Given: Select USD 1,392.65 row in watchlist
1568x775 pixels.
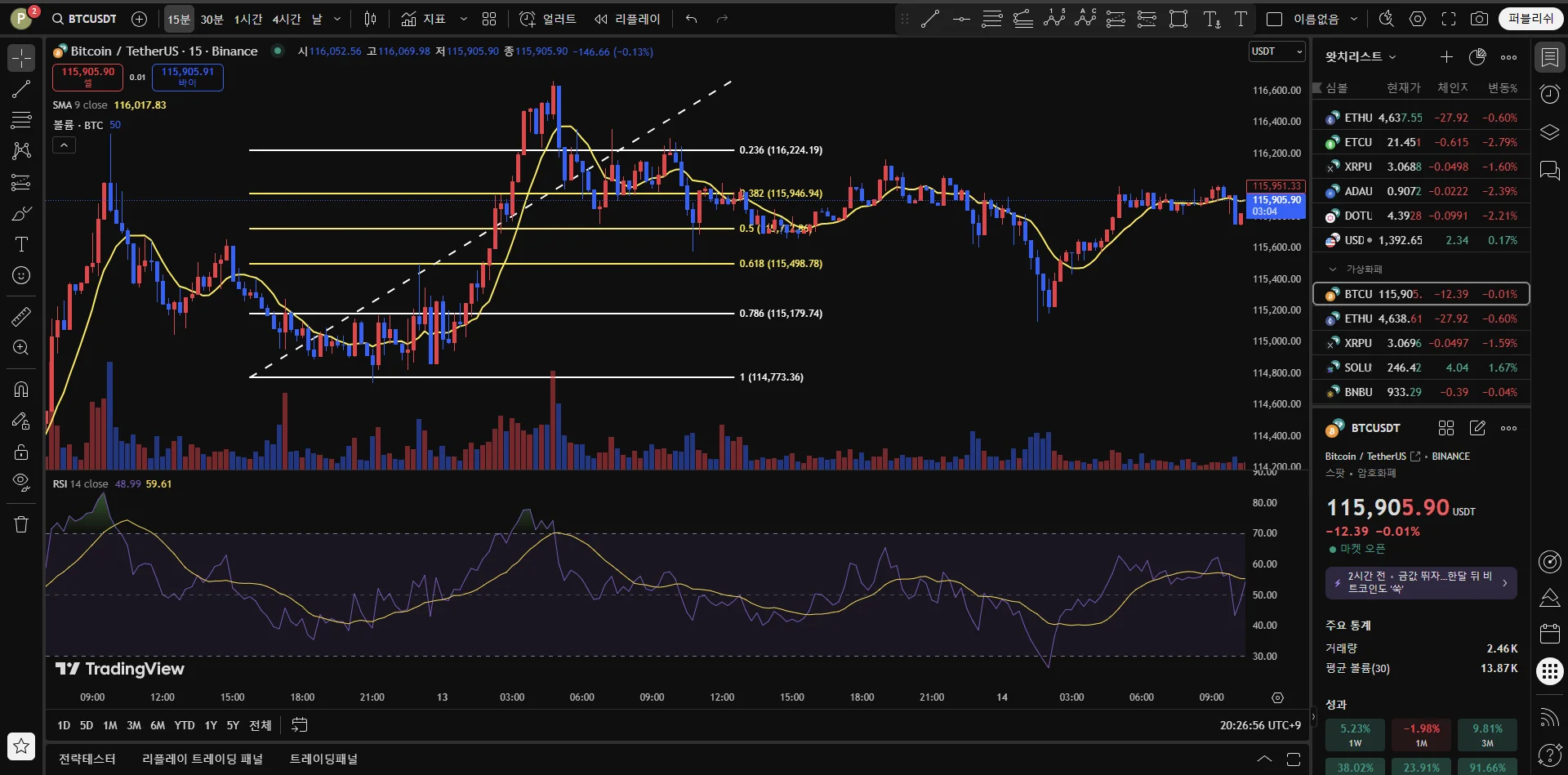Looking at the screenshot, I should click(x=1421, y=240).
